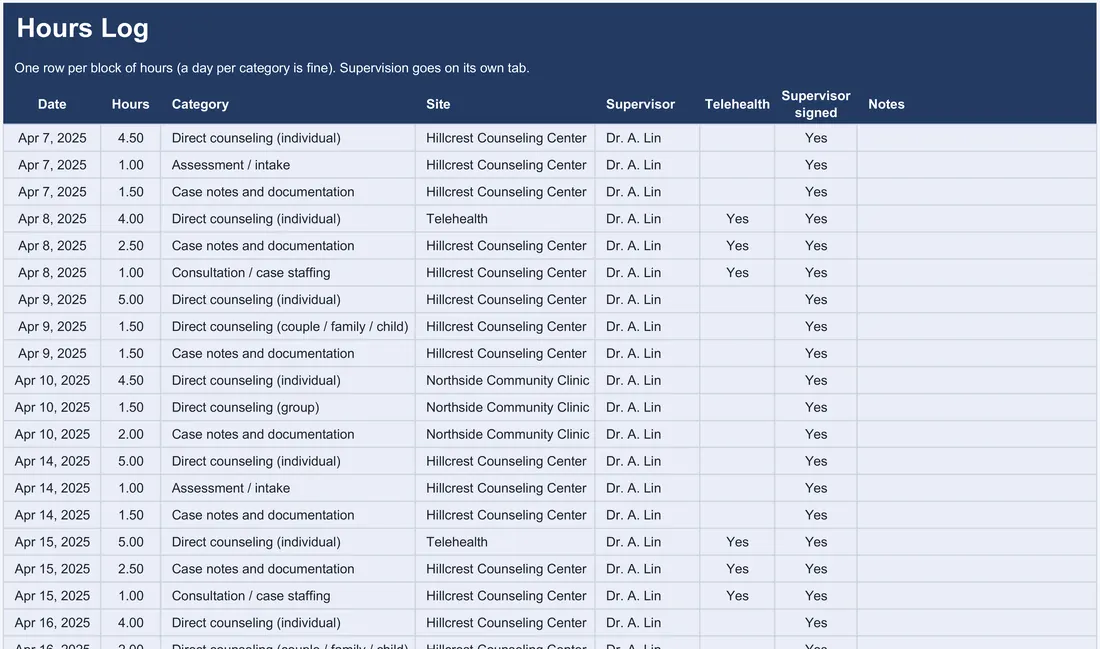
Task: Click the 2.00 hours cell on Apr 10, 2025
Action: click(x=130, y=434)
